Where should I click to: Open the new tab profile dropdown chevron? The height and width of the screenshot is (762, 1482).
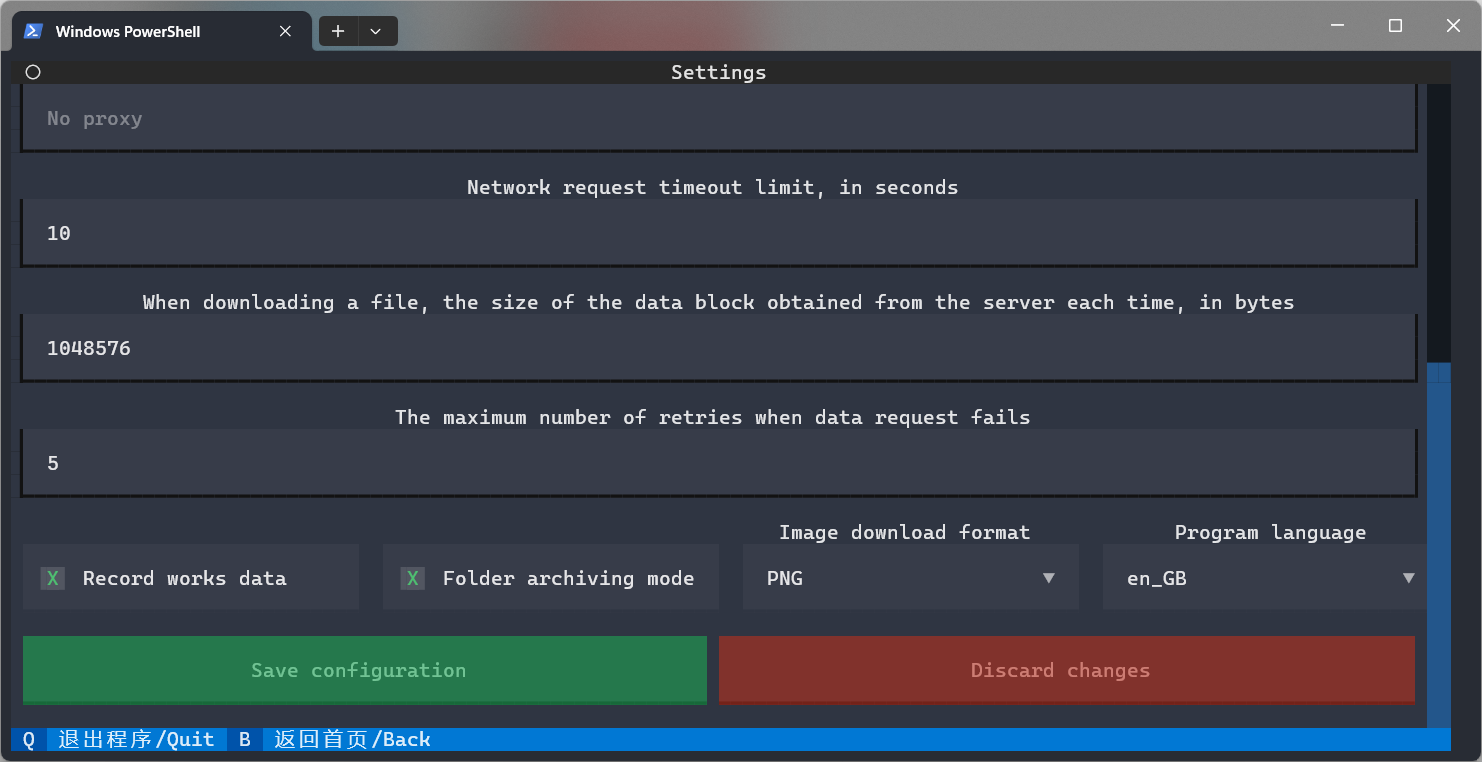coord(376,31)
